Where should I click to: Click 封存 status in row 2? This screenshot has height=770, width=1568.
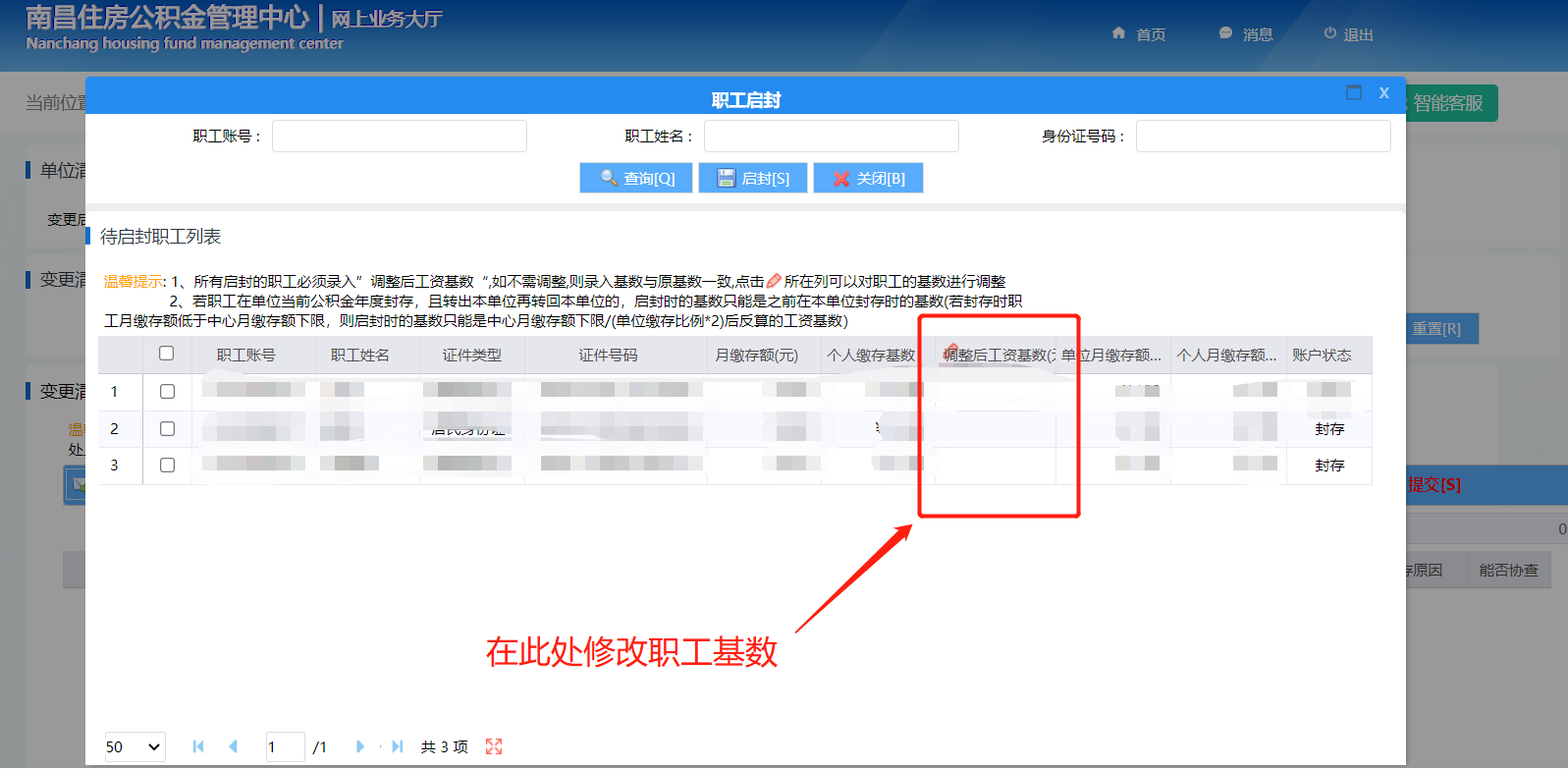(x=1329, y=429)
